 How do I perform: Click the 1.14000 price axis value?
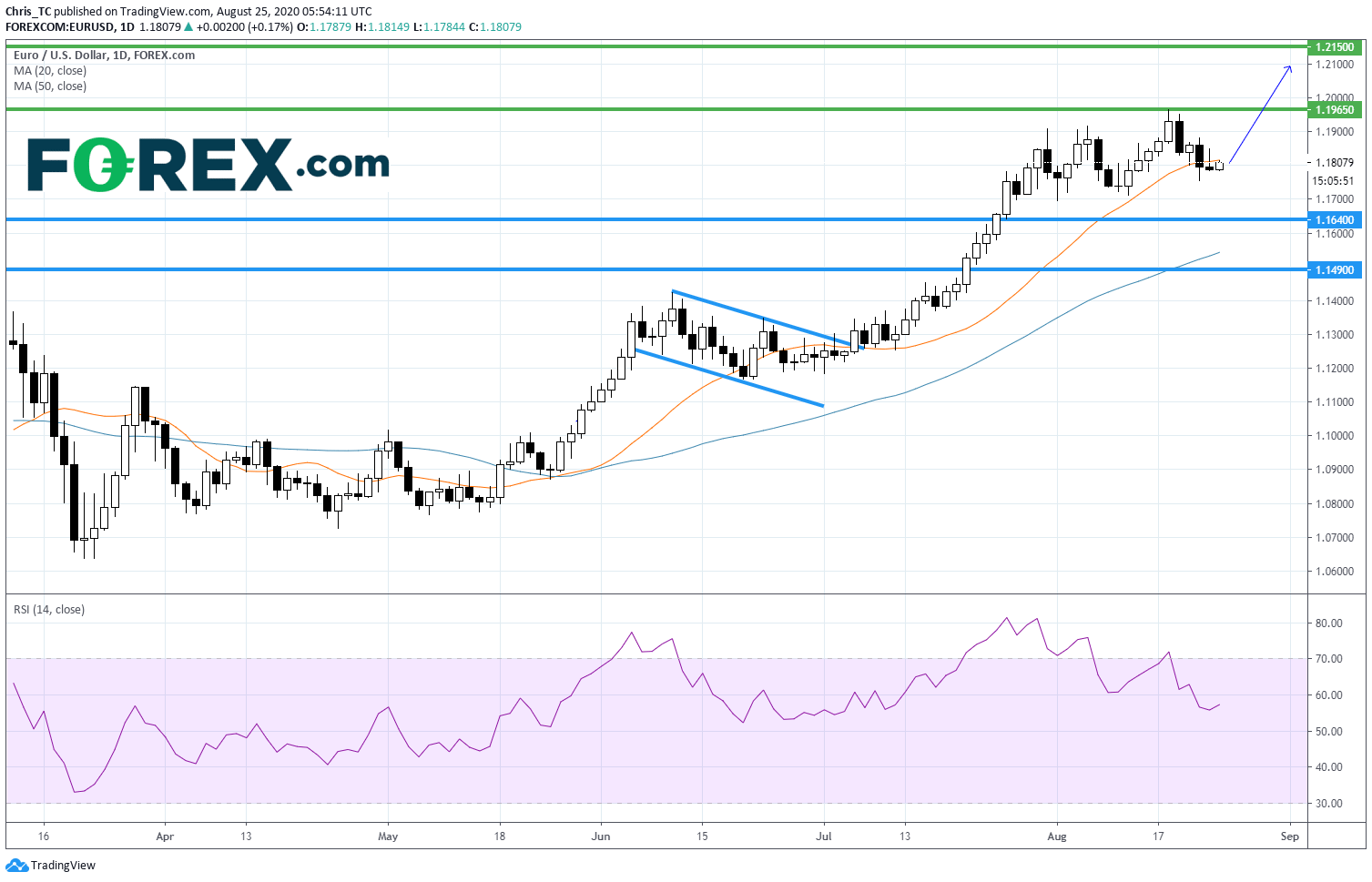pos(1334,301)
